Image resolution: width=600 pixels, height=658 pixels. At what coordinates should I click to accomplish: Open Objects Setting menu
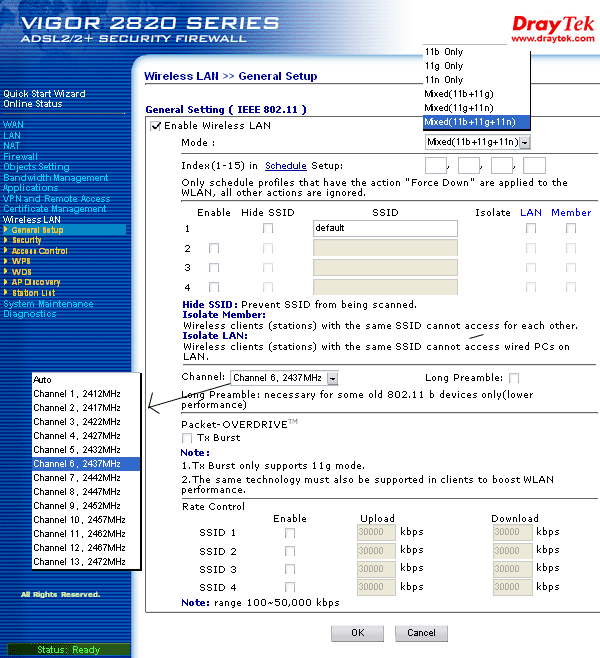click(36, 167)
